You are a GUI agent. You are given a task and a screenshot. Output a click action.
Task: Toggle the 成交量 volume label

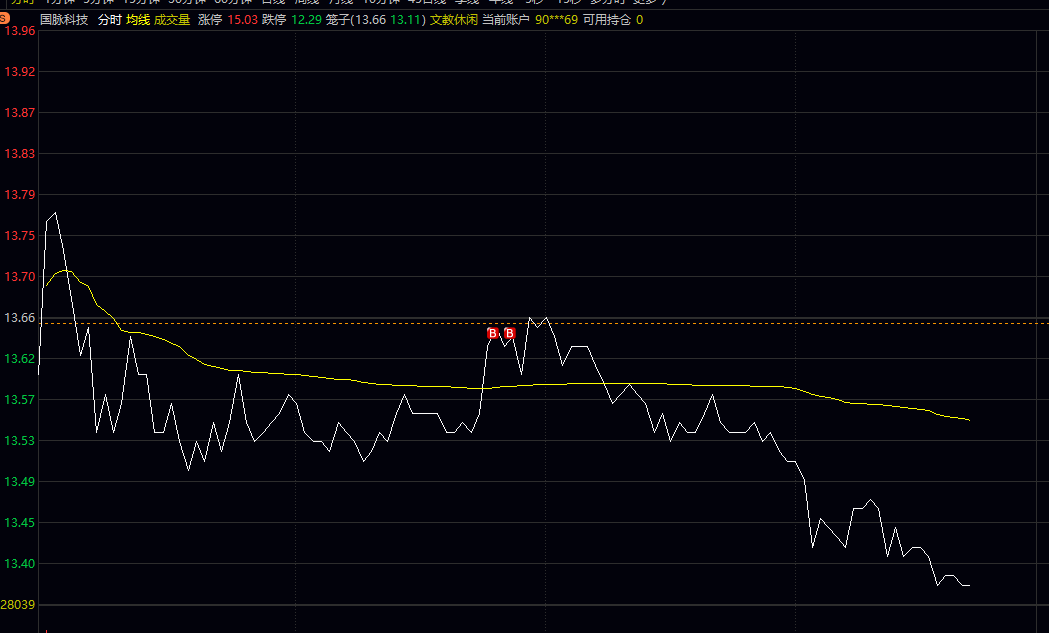click(x=172, y=19)
